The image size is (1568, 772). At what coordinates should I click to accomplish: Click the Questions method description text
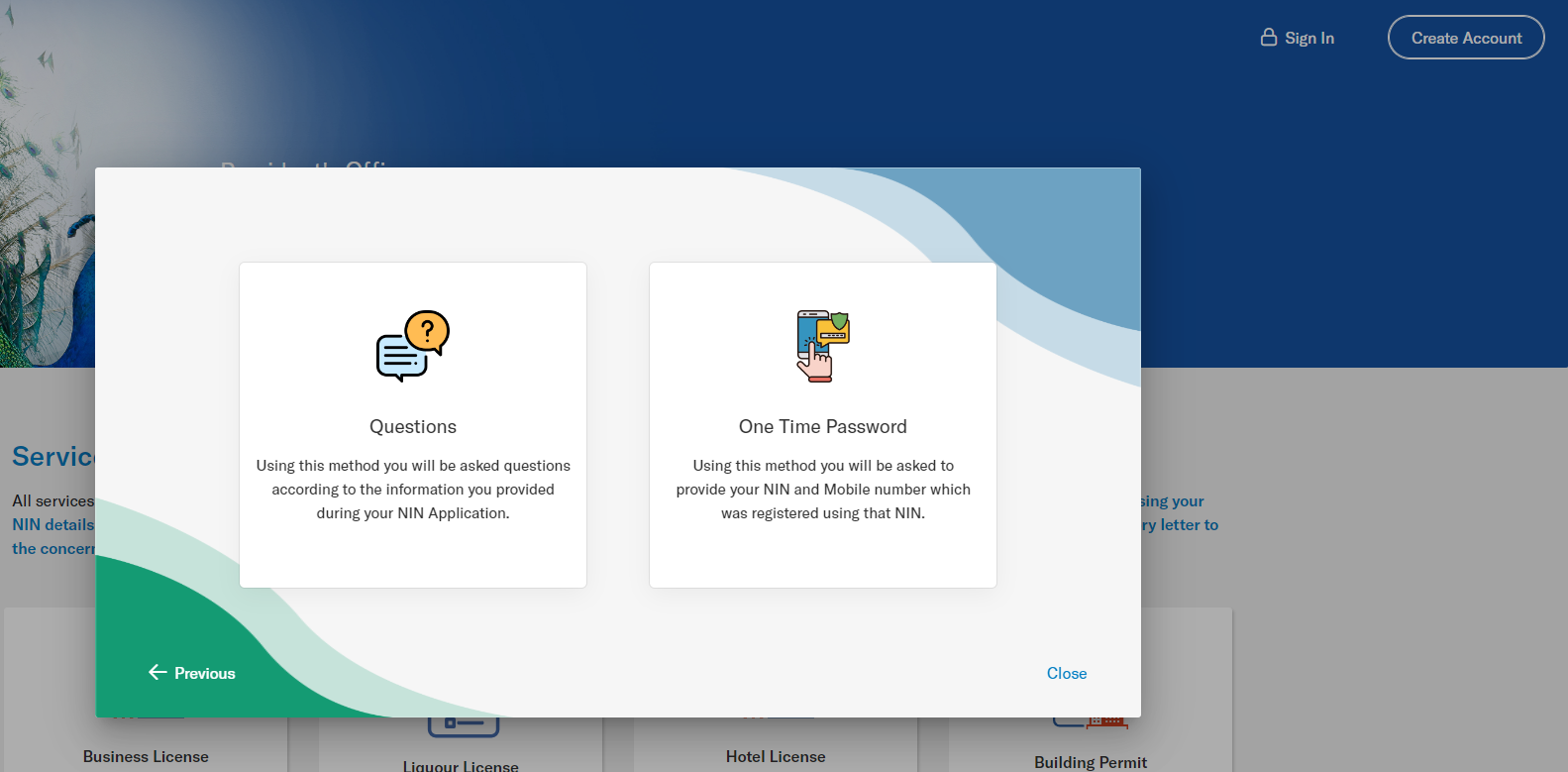(413, 490)
